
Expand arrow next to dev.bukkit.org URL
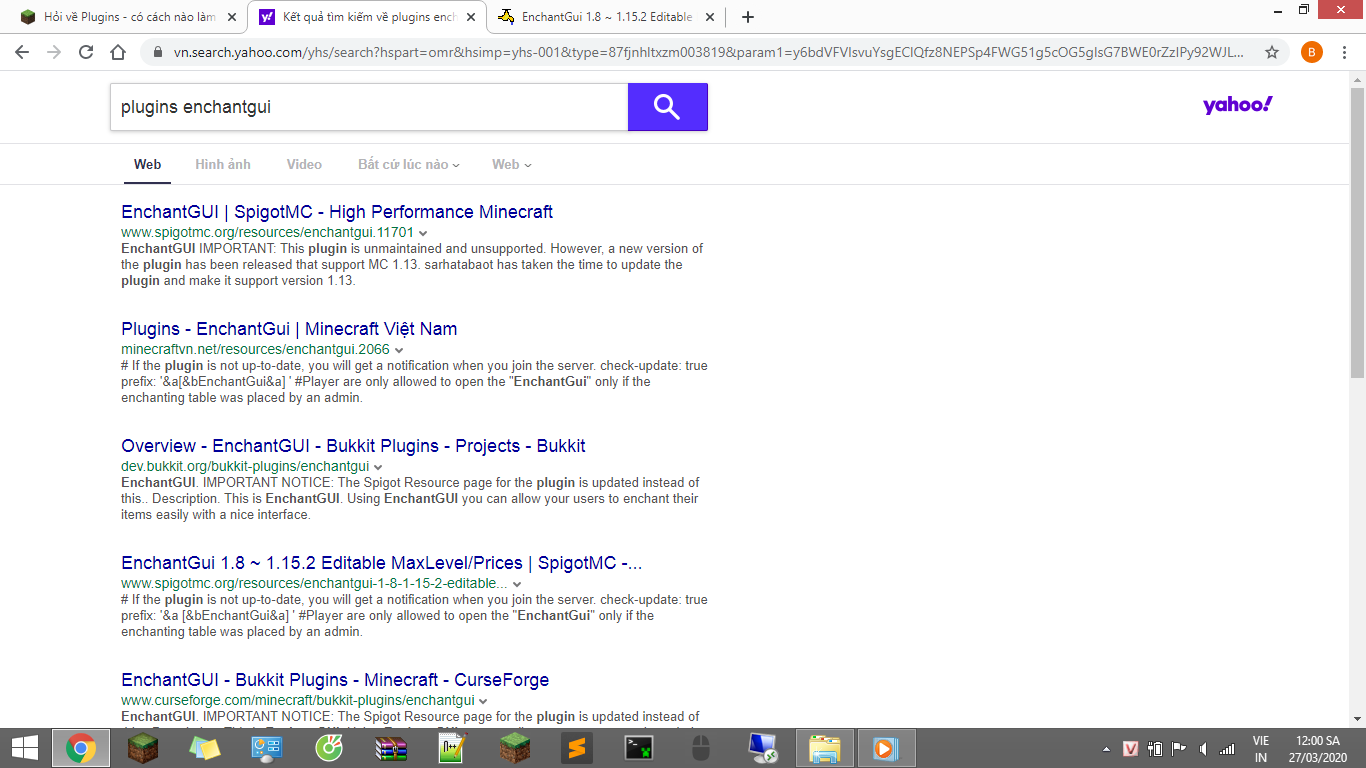[379, 467]
